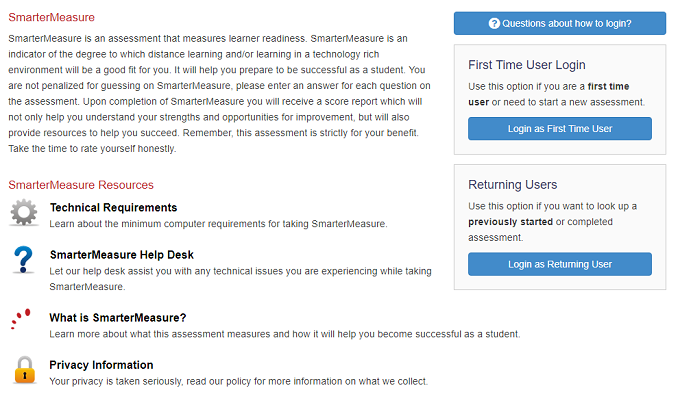Click the red dots SmarterMeasure logo icon
Image resolution: width=680 pixels, height=403 pixels.
coord(20,319)
